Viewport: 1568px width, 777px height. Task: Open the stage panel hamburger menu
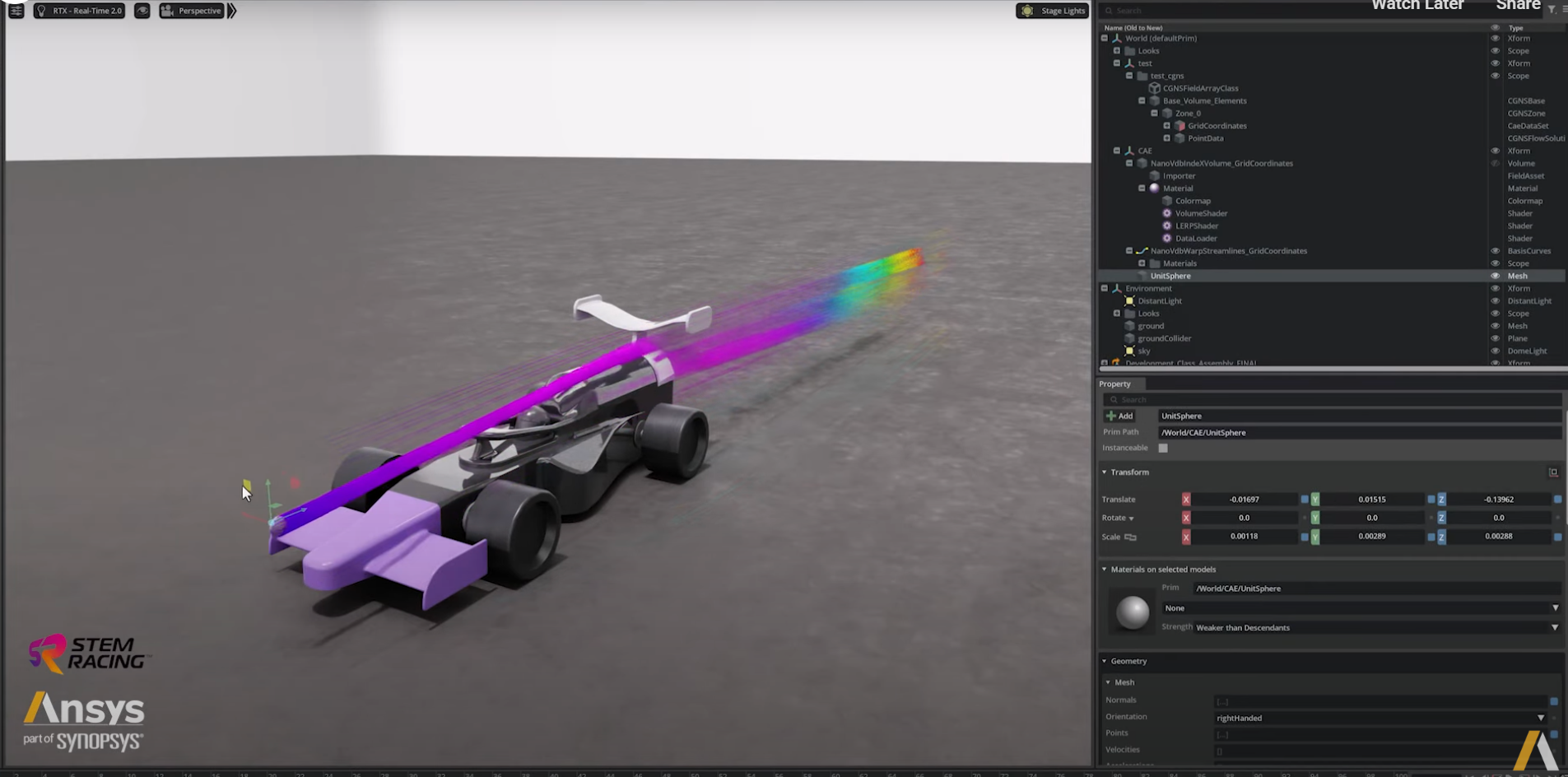pos(1566,11)
